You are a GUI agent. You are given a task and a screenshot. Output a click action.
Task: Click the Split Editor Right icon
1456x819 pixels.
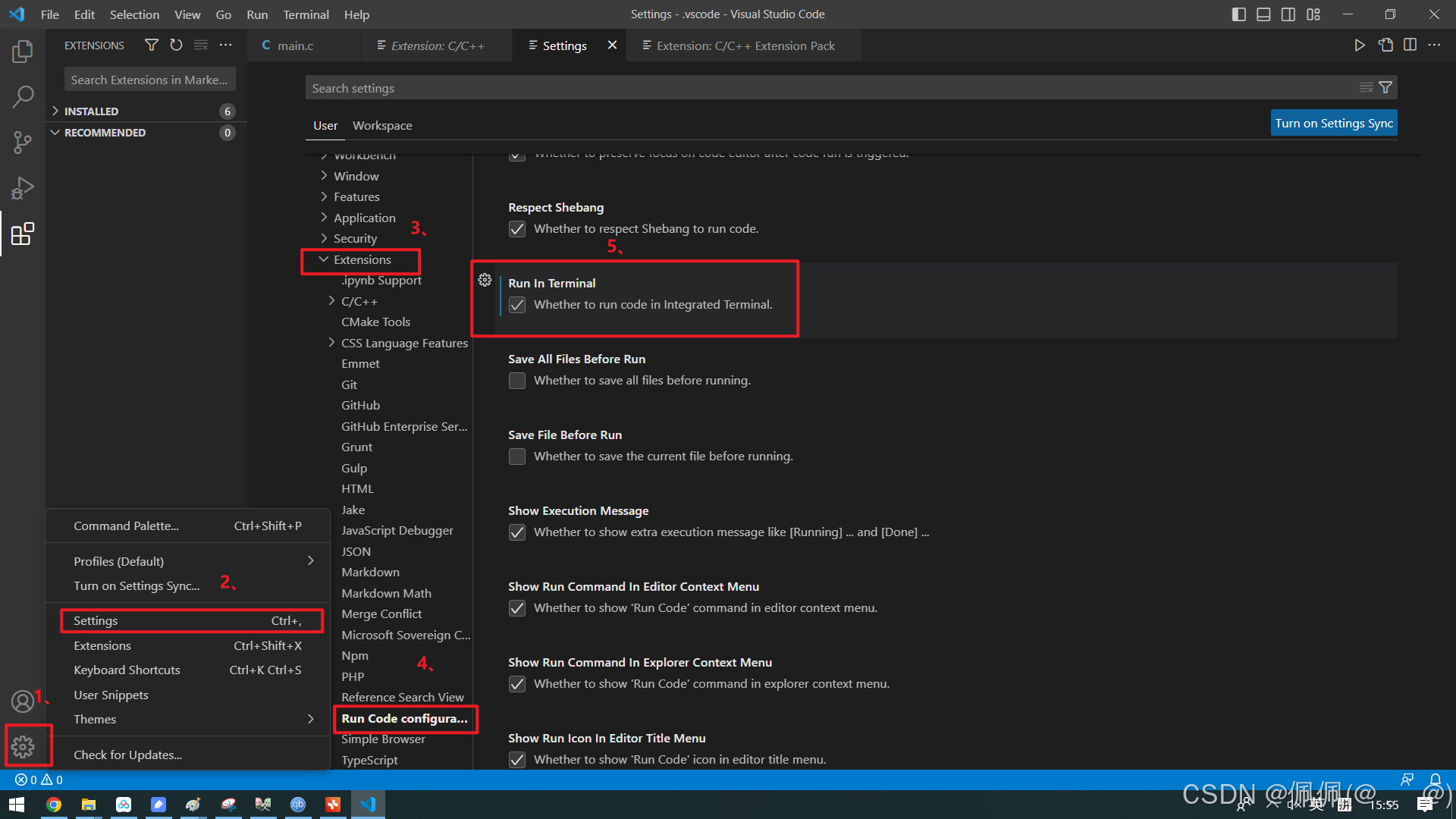1410,45
